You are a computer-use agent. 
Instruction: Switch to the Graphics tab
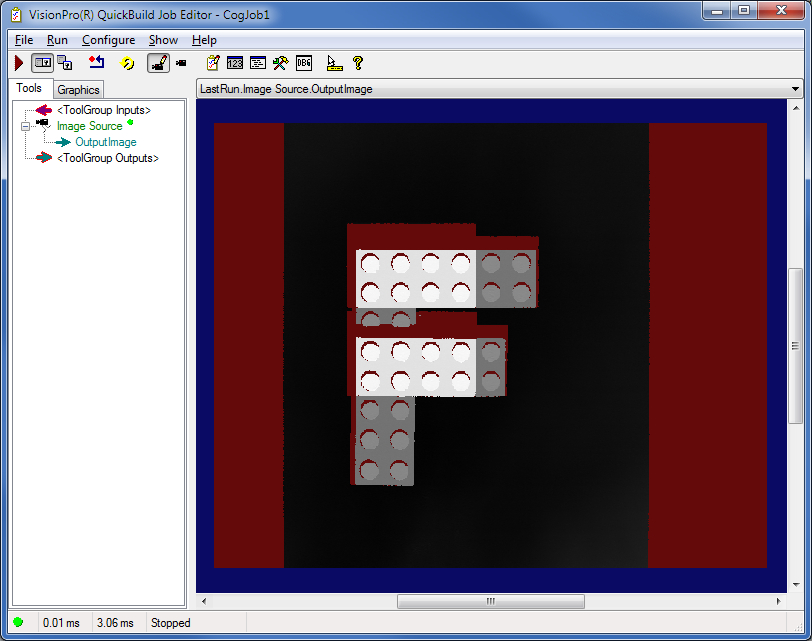coord(78,90)
